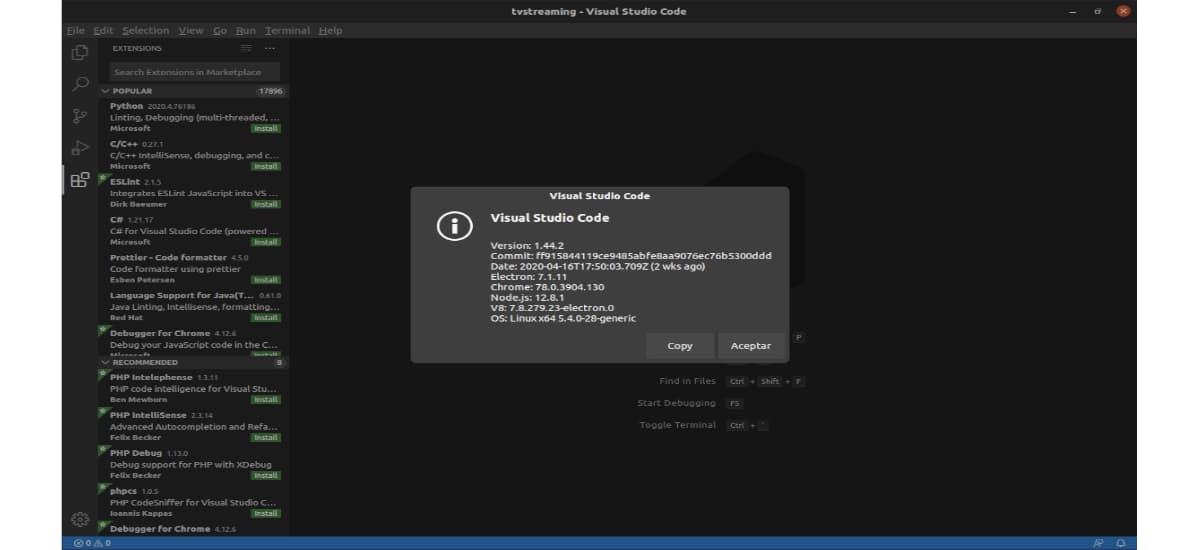The width and height of the screenshot is (1200, 550).
Task: Select the Extensions view icon
Action: tap(80, 180)
